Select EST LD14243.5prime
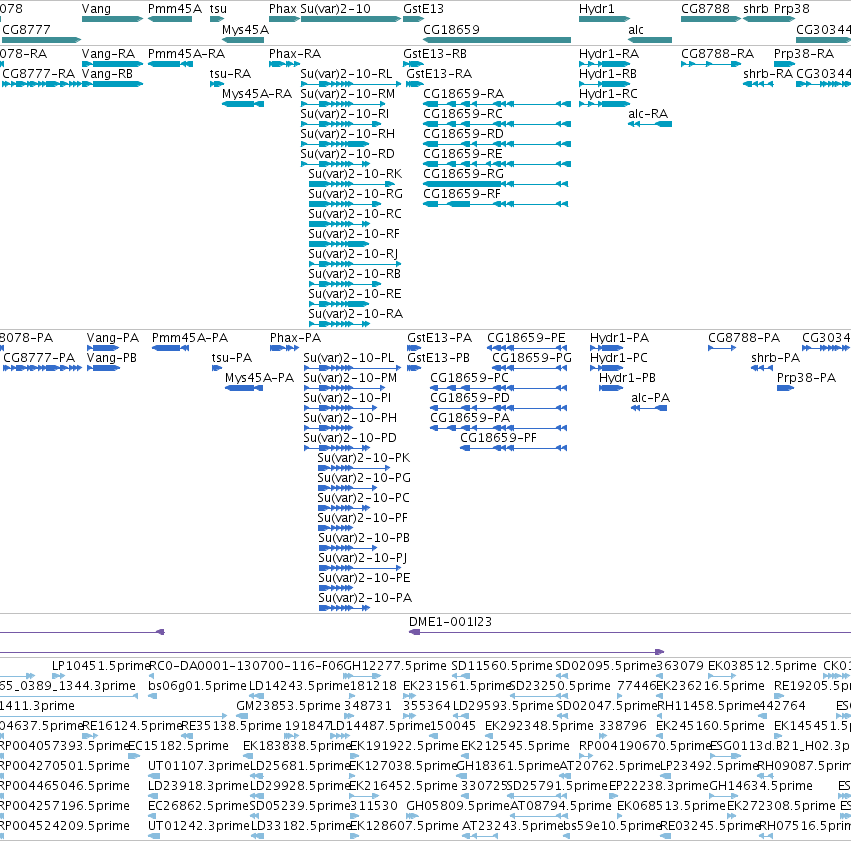Viewport: 851px width, 841px height. 256,696
